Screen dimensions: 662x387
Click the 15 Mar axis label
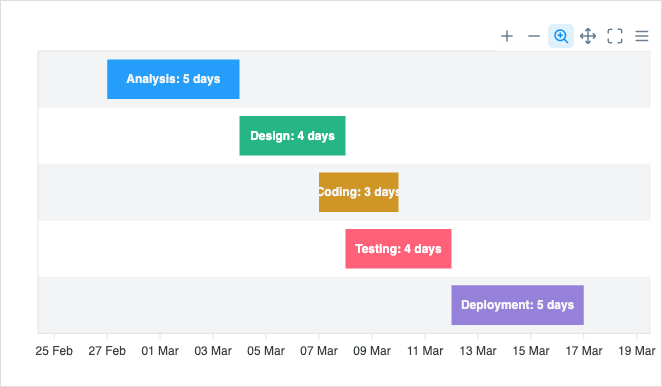click(531, 351)
